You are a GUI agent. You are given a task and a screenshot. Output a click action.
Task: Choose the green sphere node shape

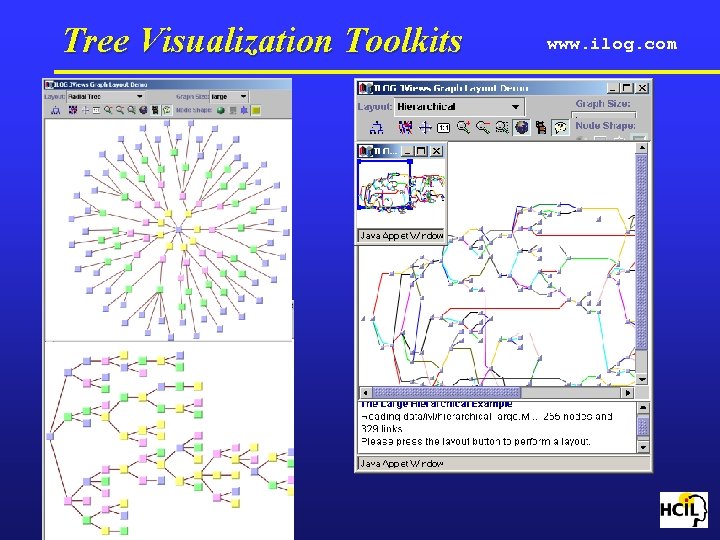pyautogui.click(x=221, y=110)
